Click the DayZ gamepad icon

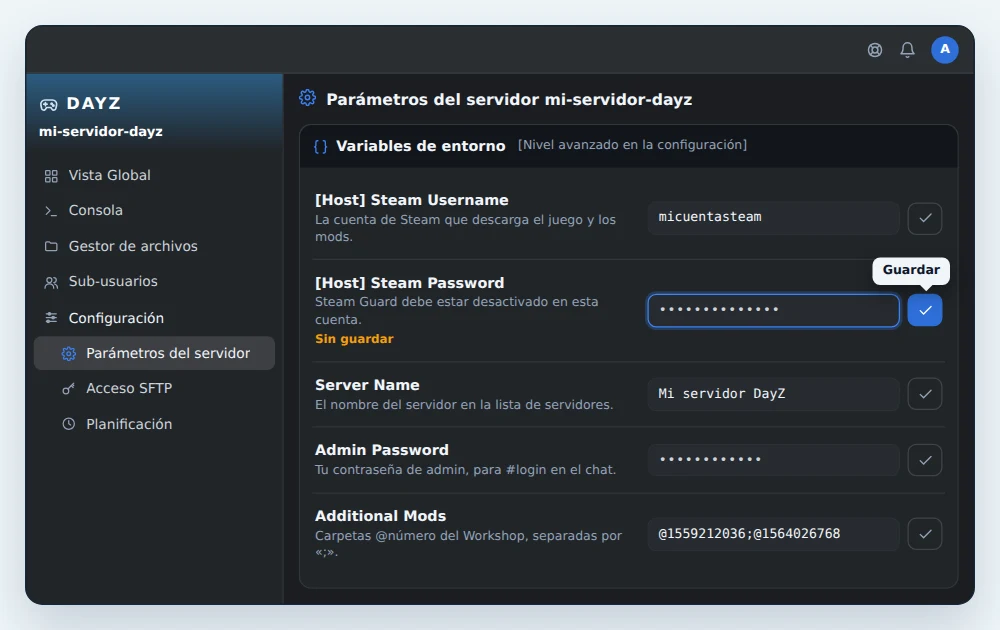48,105
